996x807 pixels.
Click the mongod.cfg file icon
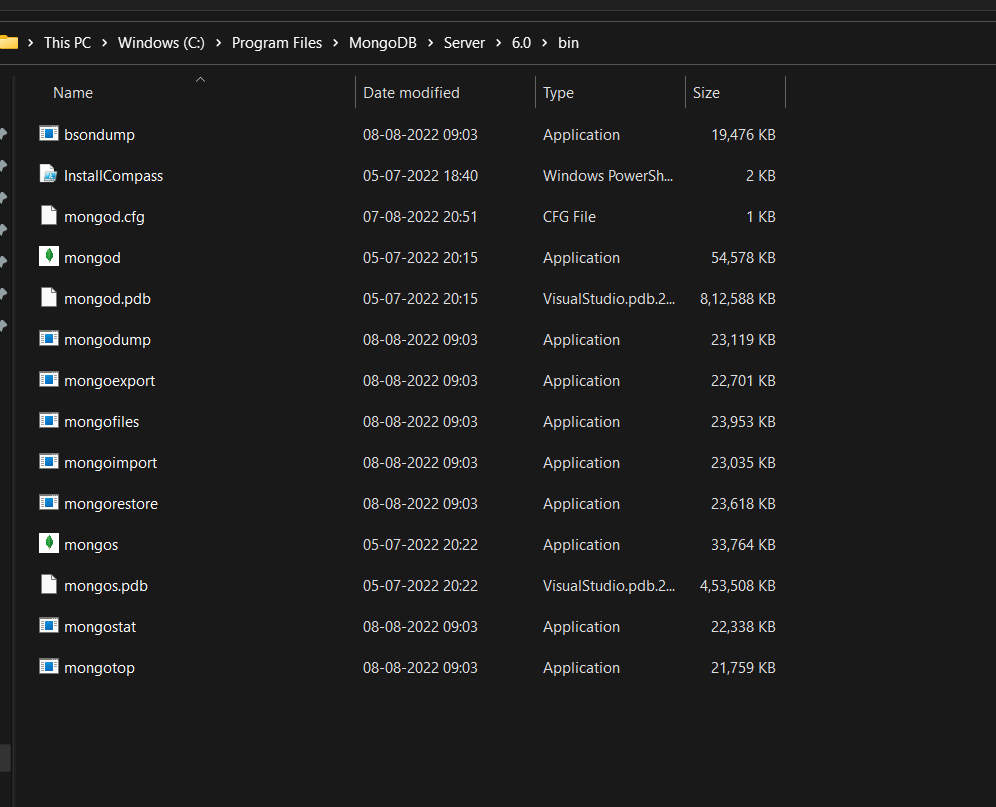point(48,216)
